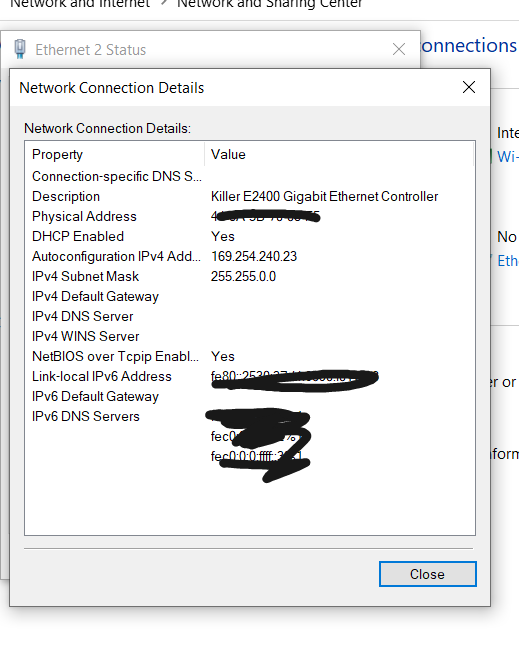This screenshot has width=519, height=658.
Task: Open the Wi-Fi connection link
Action: click(508, 157)
